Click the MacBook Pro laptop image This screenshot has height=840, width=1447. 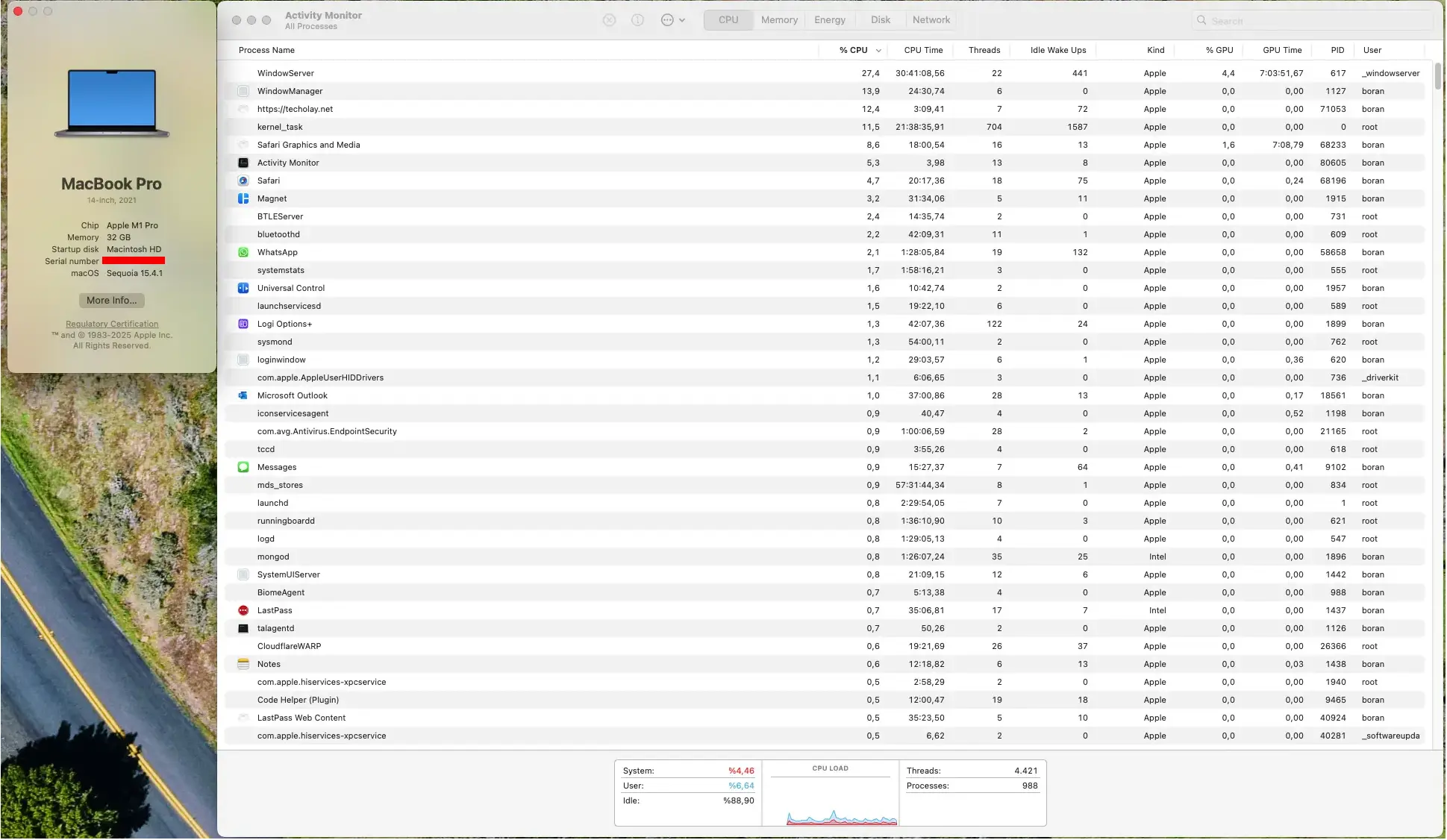[112, 104]
